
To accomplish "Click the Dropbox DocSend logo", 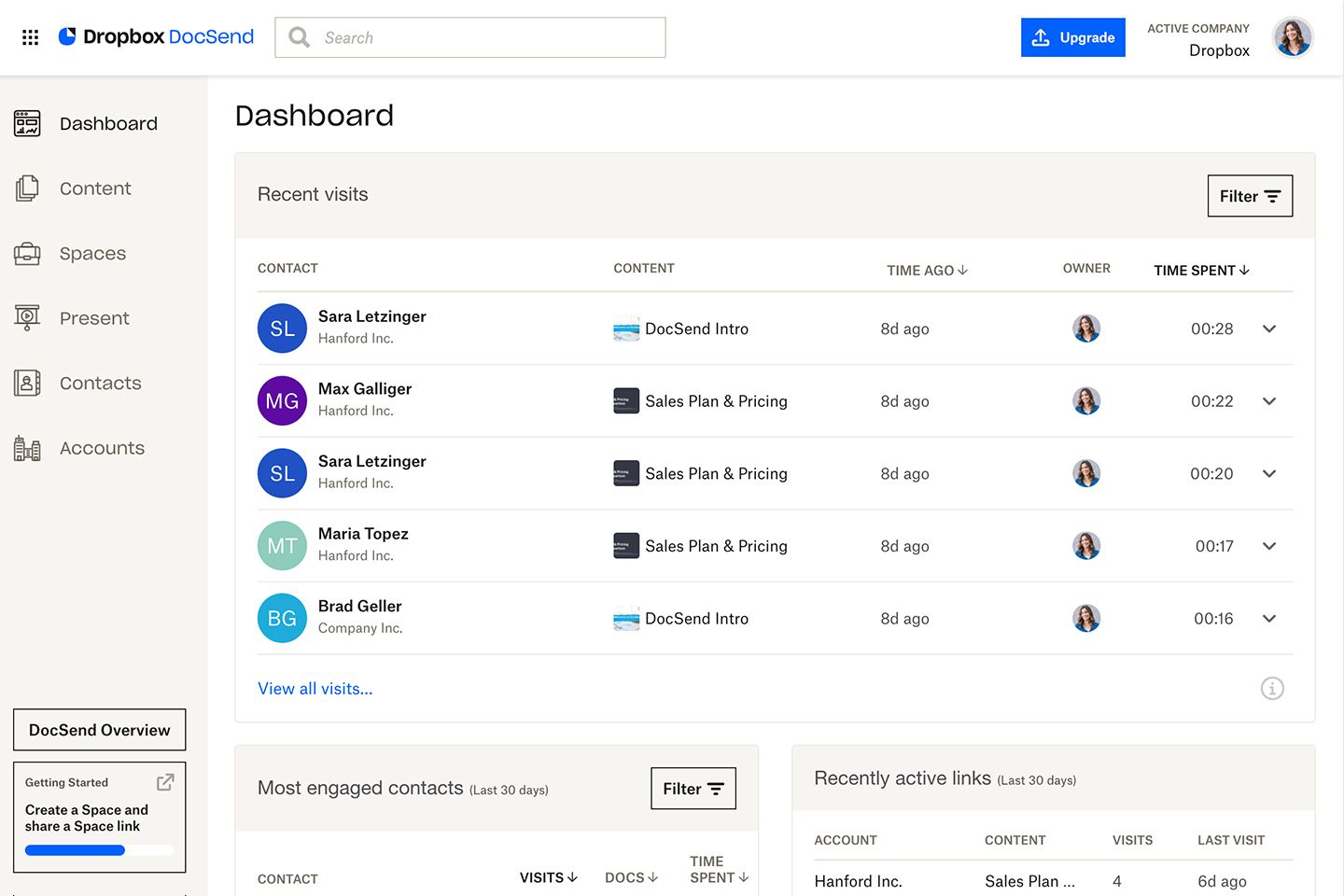I will [x=156, y=36].
